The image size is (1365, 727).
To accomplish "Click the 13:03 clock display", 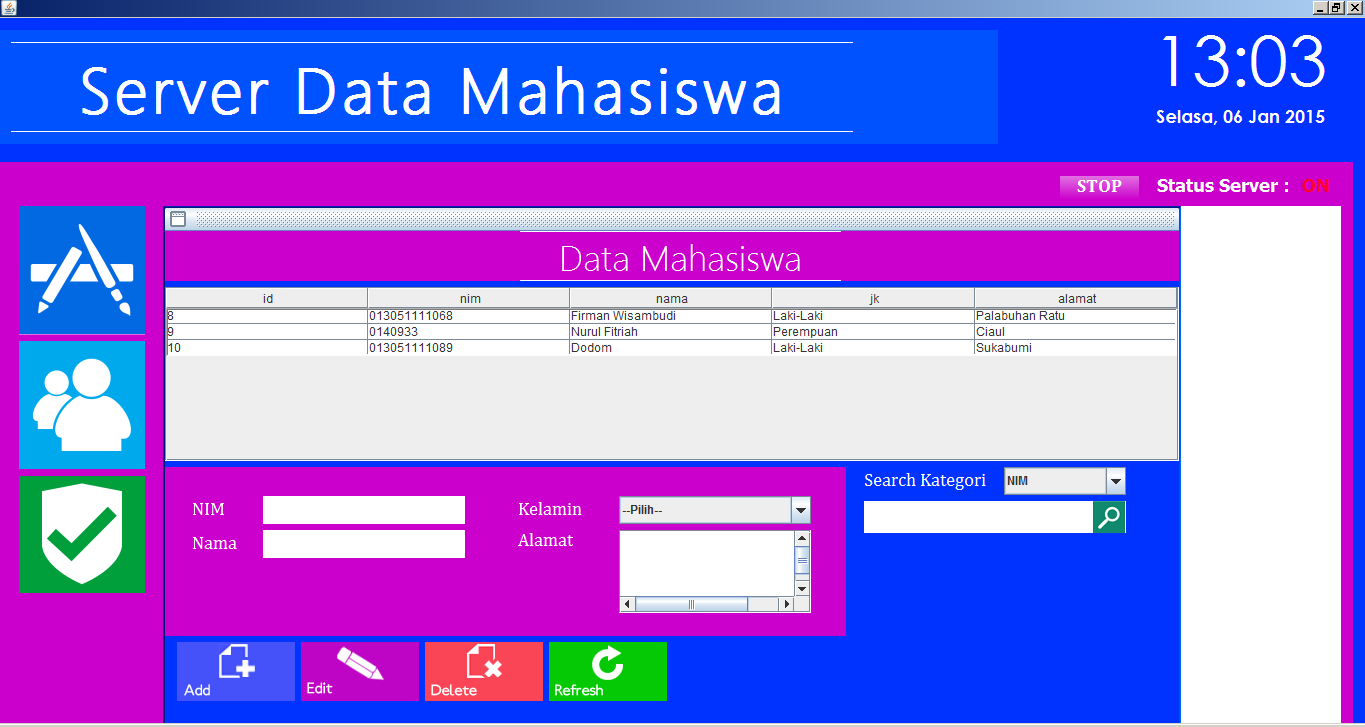I will click(x=1242, y=62).
